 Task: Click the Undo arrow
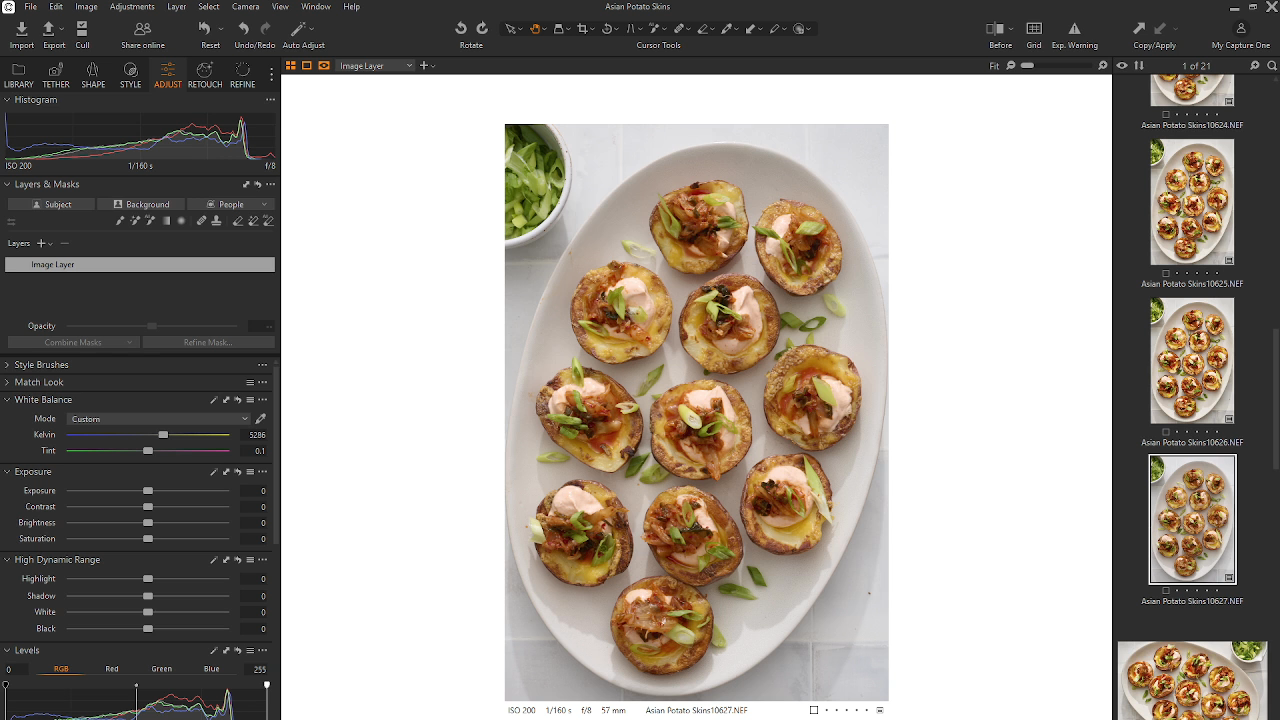(x=244, y=29)
